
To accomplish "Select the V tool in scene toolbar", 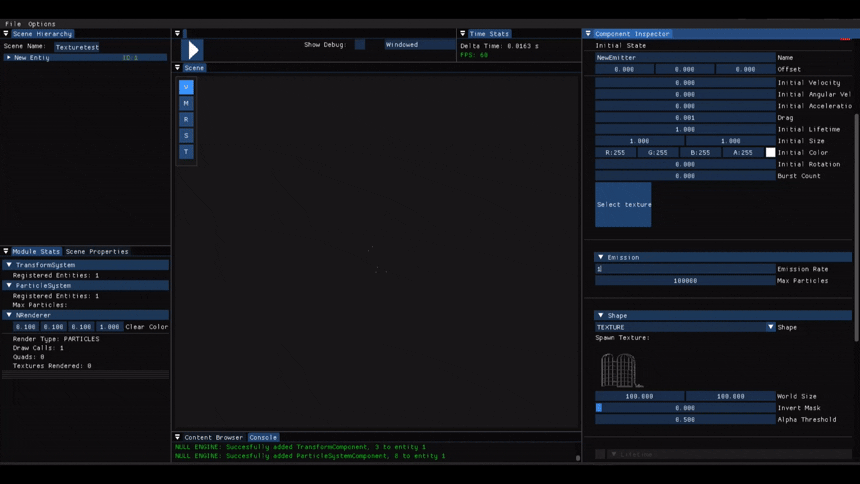I will click(x=186, y=87).
